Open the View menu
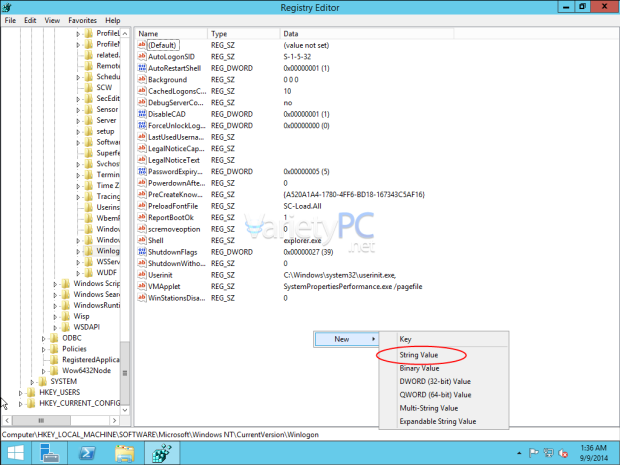The image size is (620, 465). click(x=52, y=21)
